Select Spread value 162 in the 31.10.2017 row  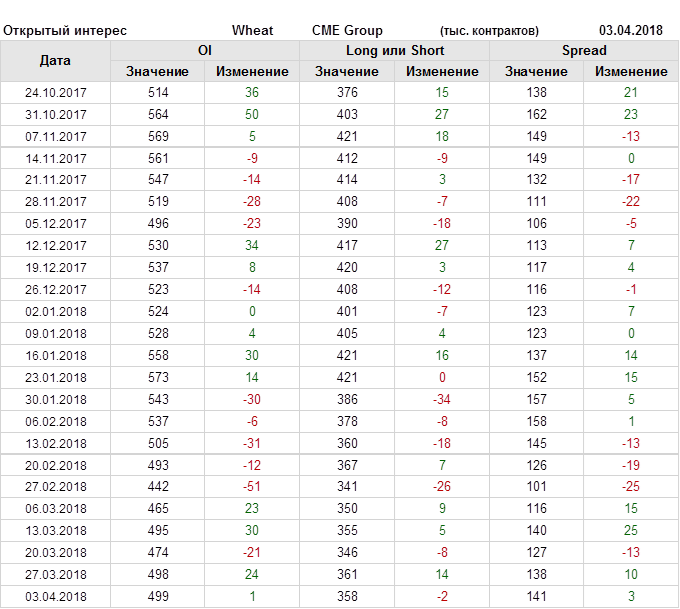[x=536, y=114]
